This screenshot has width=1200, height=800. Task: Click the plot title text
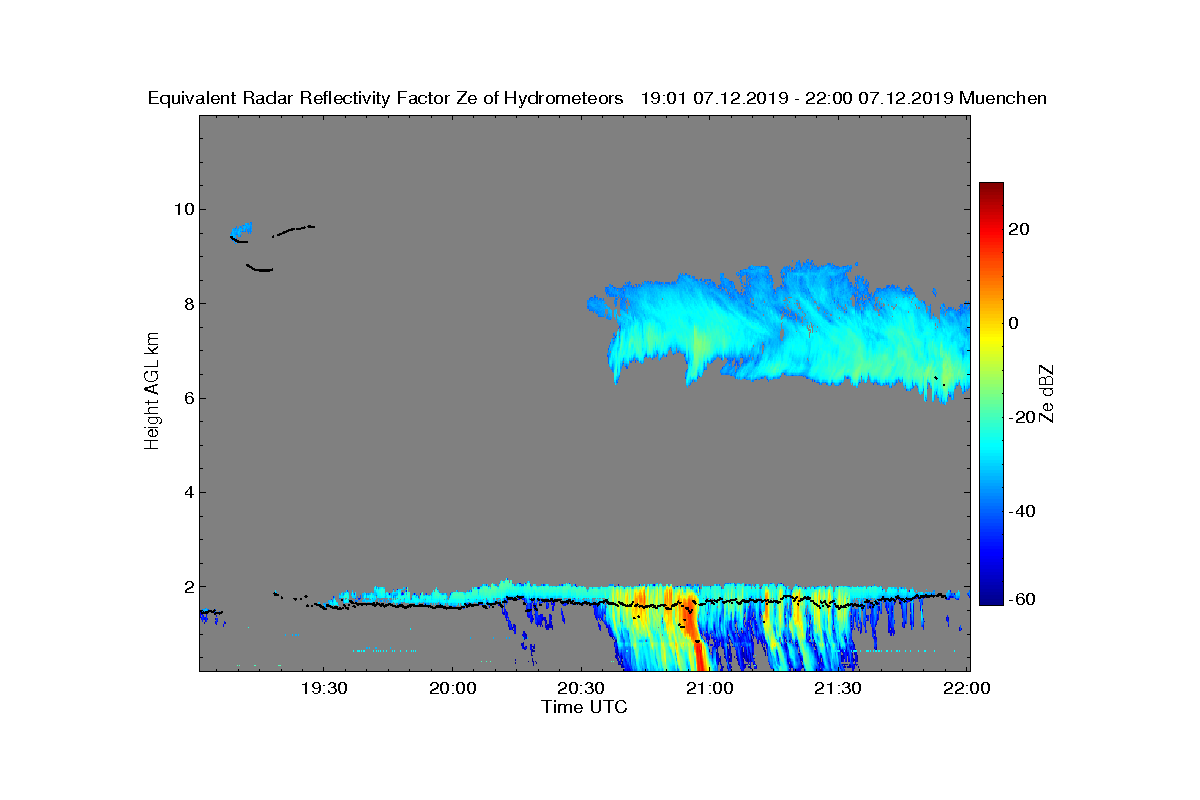[x=597, y=98]
